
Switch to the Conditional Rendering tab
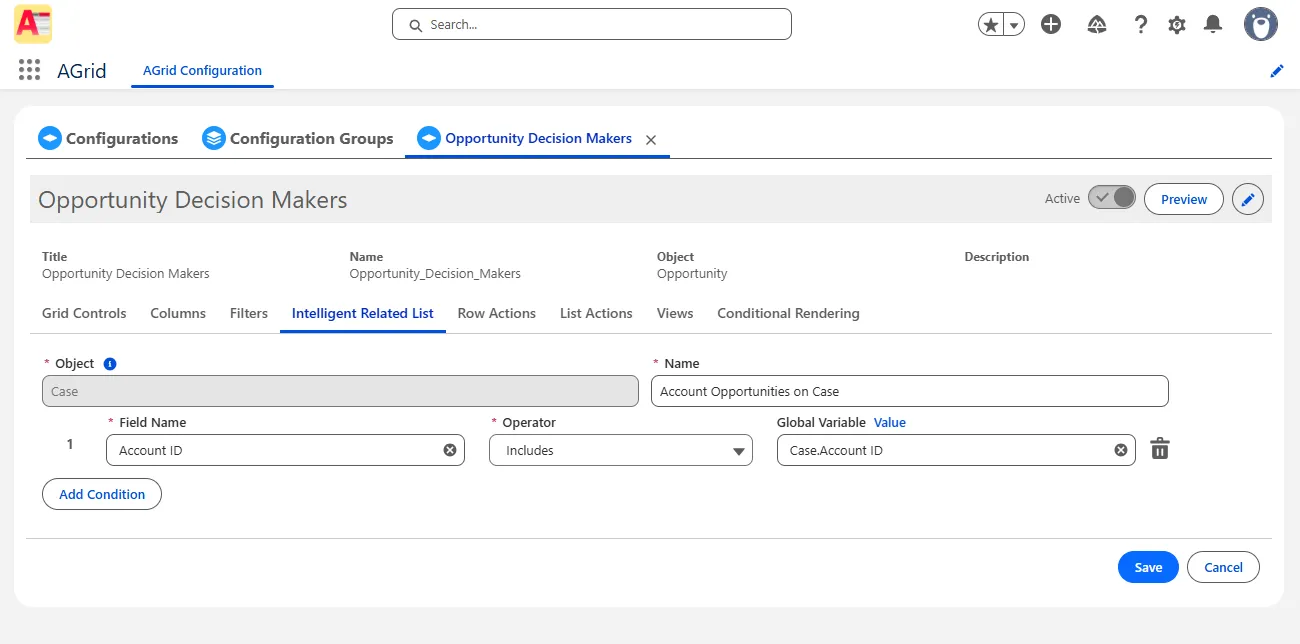(788, 313)
